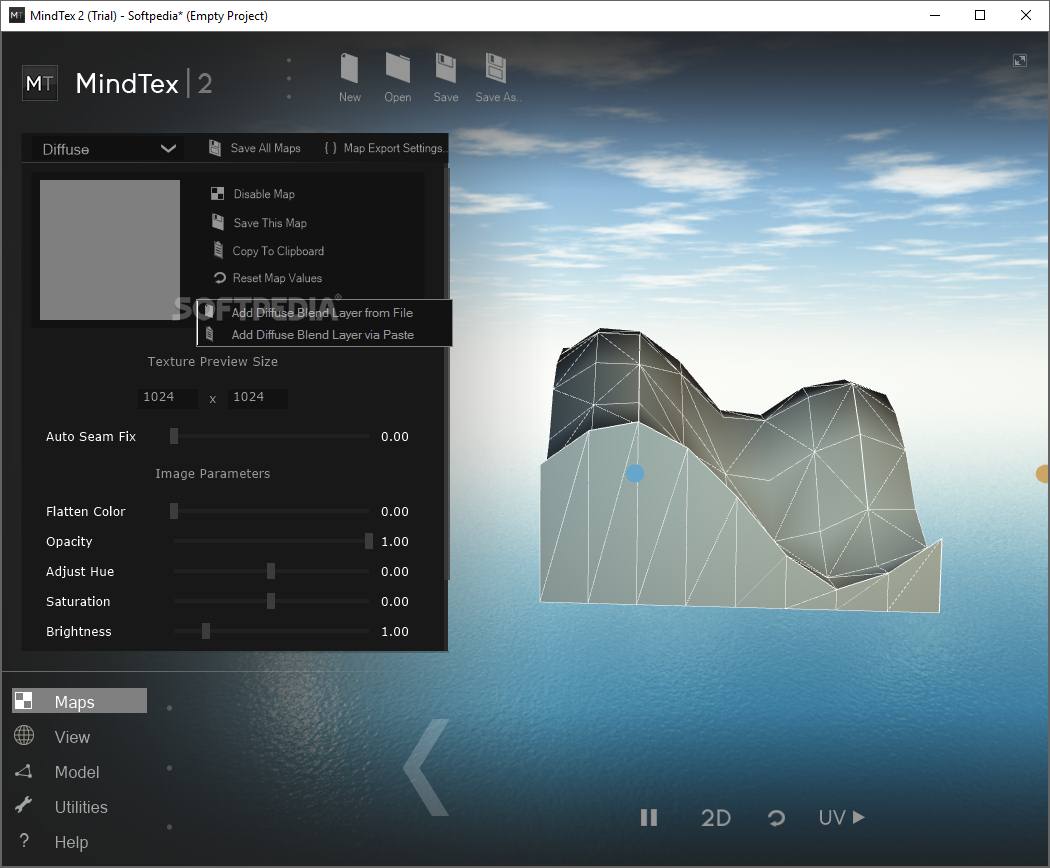Maximize the MindTex 2 window
This screenshot has width=1050, height=868.
point(980,15)
